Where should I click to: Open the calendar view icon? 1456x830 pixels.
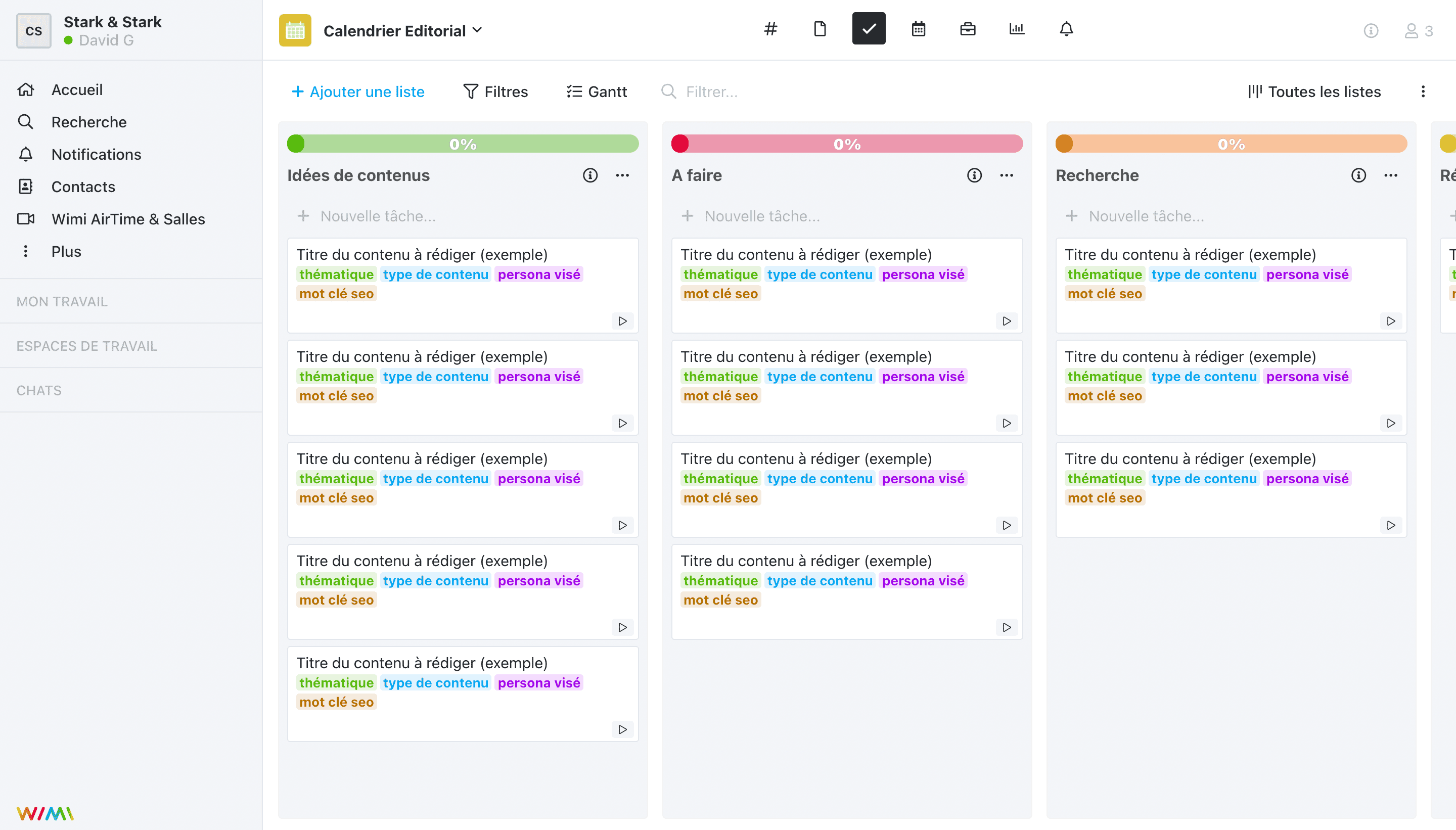918,28
